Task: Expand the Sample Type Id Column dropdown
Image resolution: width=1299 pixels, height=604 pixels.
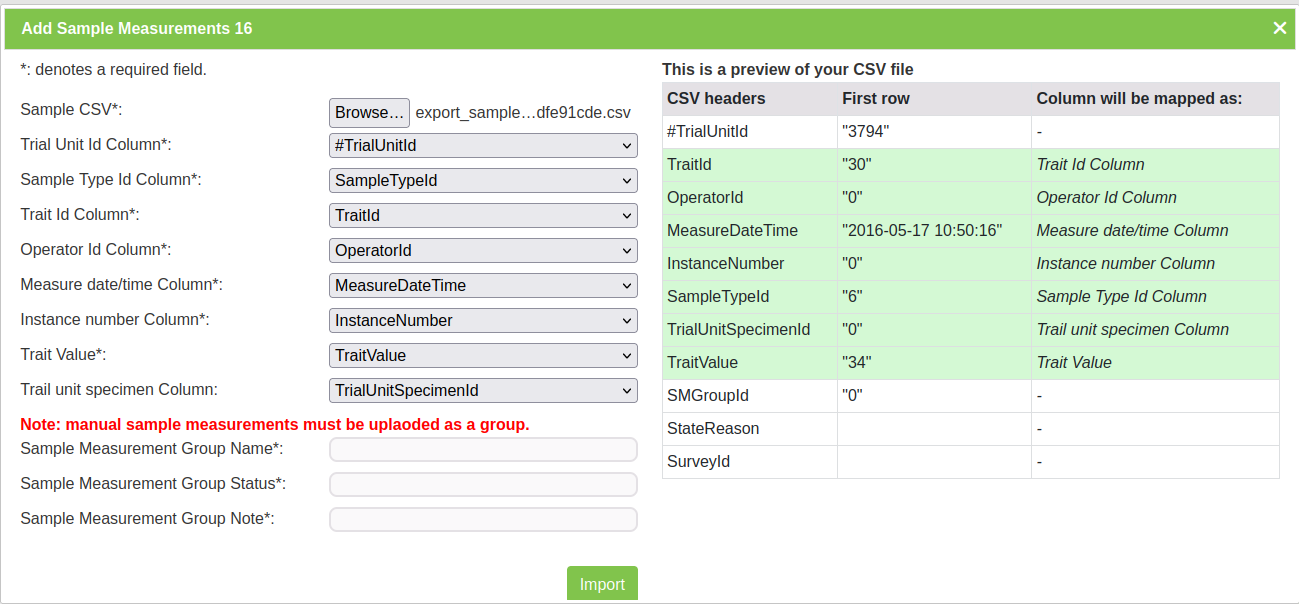Action: pyautogui.click(x=483, y=181)
